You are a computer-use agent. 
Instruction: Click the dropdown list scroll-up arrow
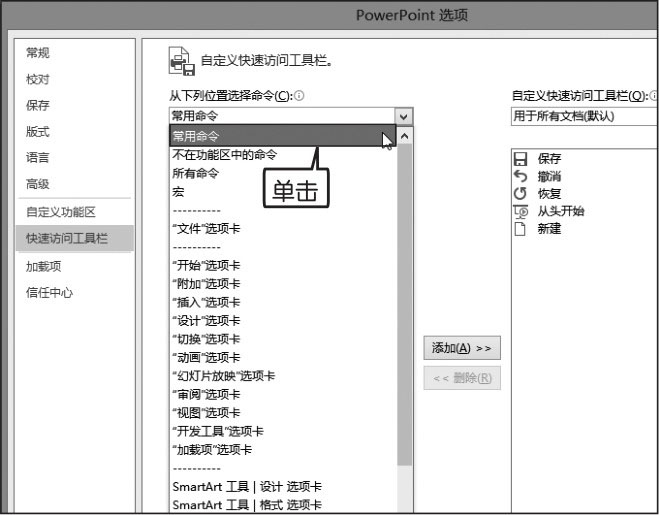(404, 134)
